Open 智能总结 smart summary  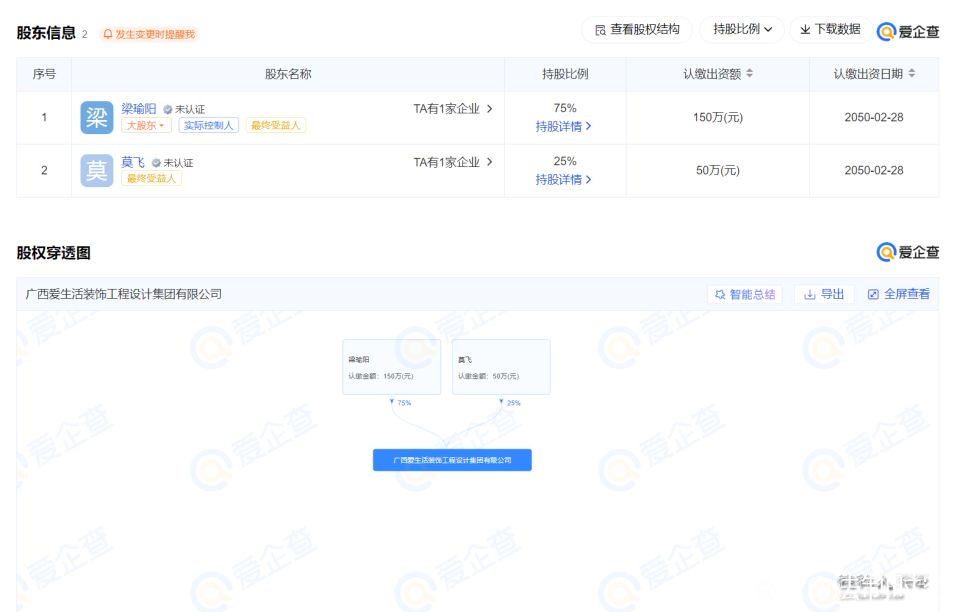pos(744,294)
